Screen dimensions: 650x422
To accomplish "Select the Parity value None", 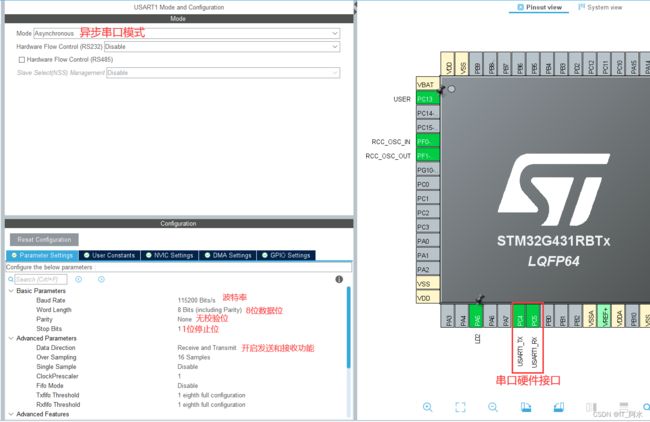I will (184, 319).
